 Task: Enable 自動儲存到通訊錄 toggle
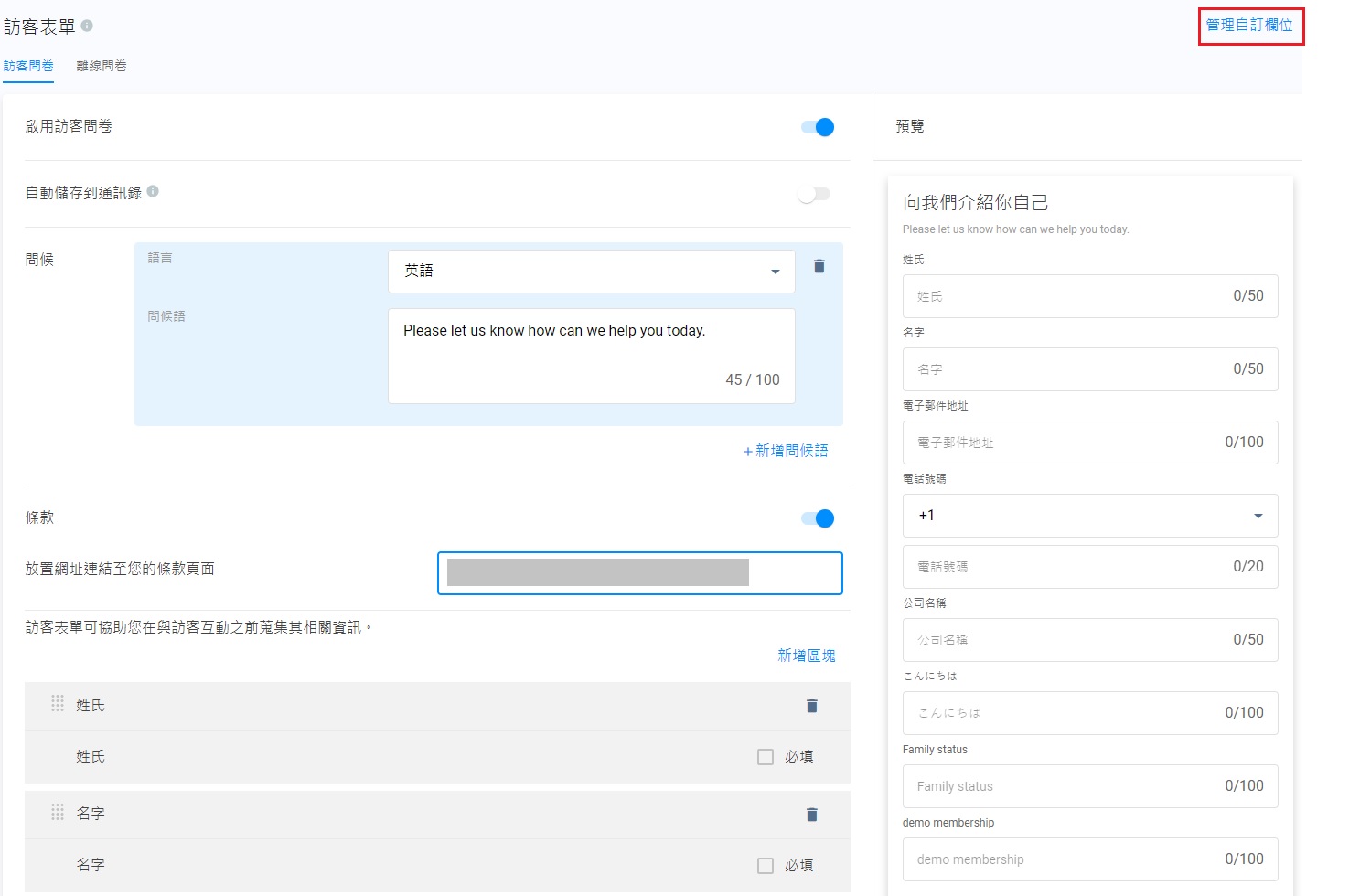813,194
